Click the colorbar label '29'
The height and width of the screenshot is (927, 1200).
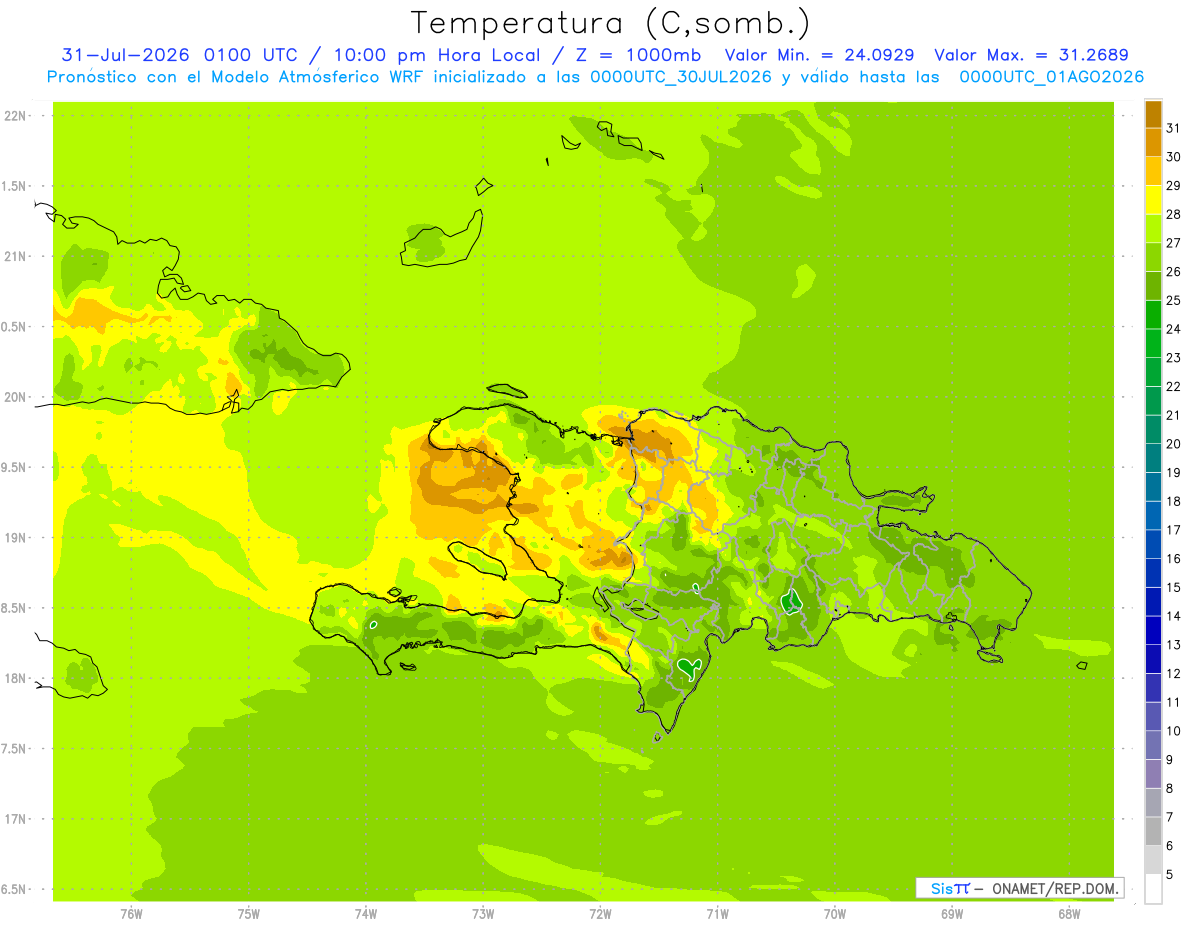pyautogui.click(x=1173, y=185)
